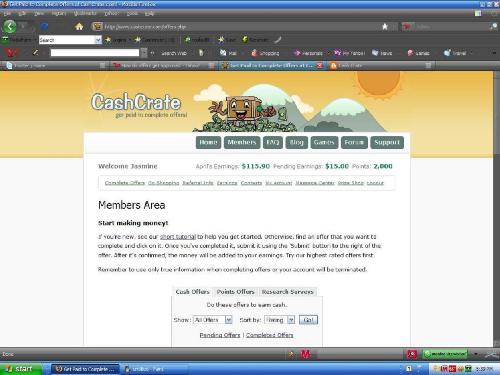Select the Points Offers tab
Viewport: 500px width, 375px height.
pos(235,291)
